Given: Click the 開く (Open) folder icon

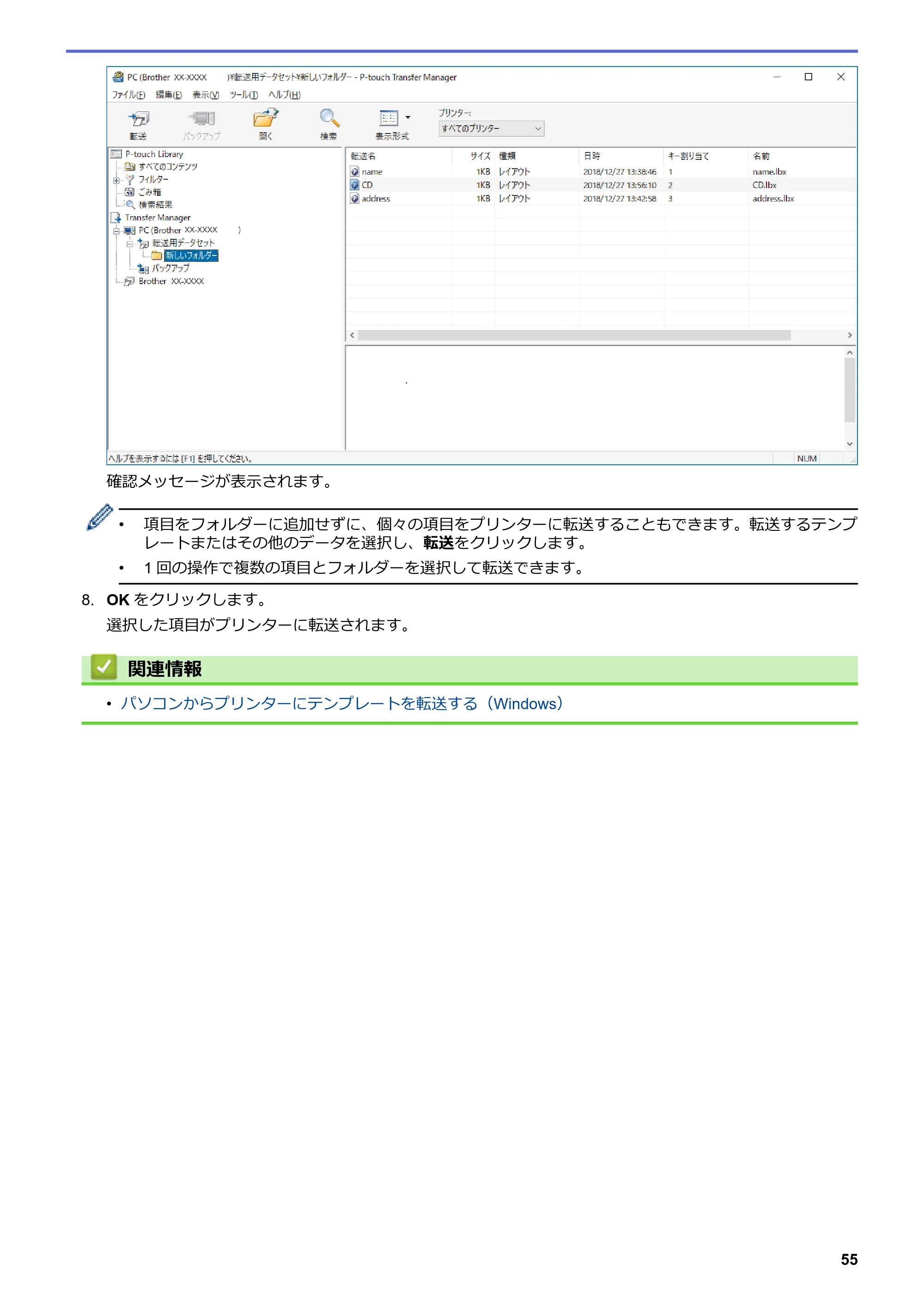Looking at the screenshot, I should click(265, 118).
